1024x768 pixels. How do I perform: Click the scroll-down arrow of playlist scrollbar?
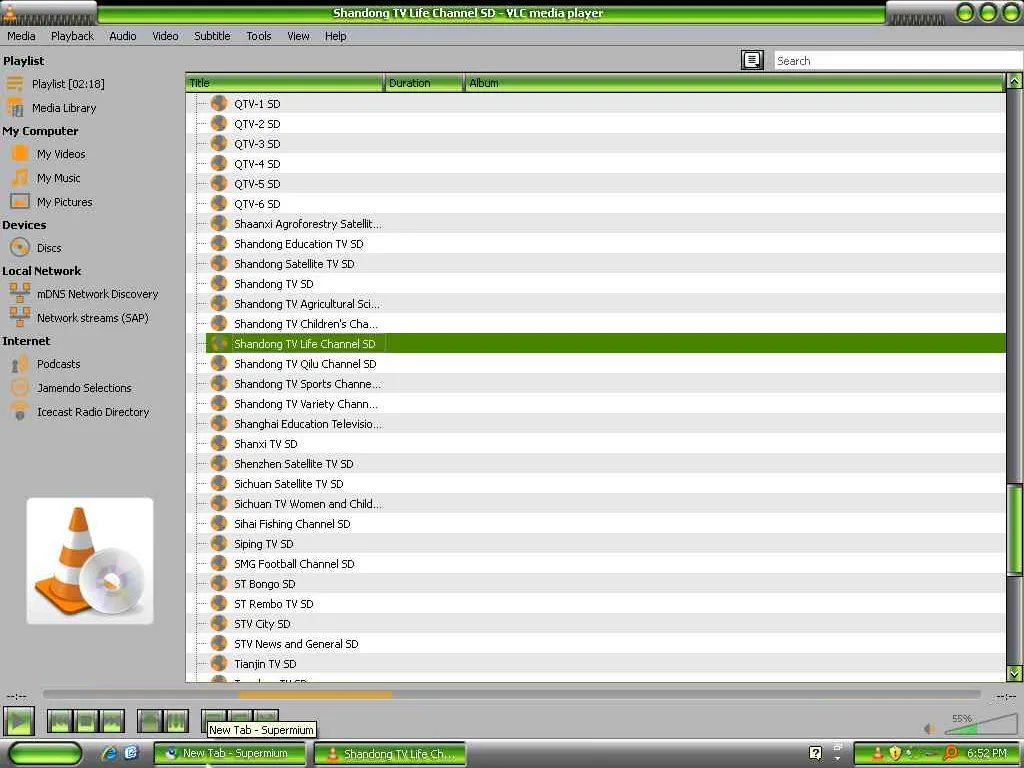[x=1014, y=673]
